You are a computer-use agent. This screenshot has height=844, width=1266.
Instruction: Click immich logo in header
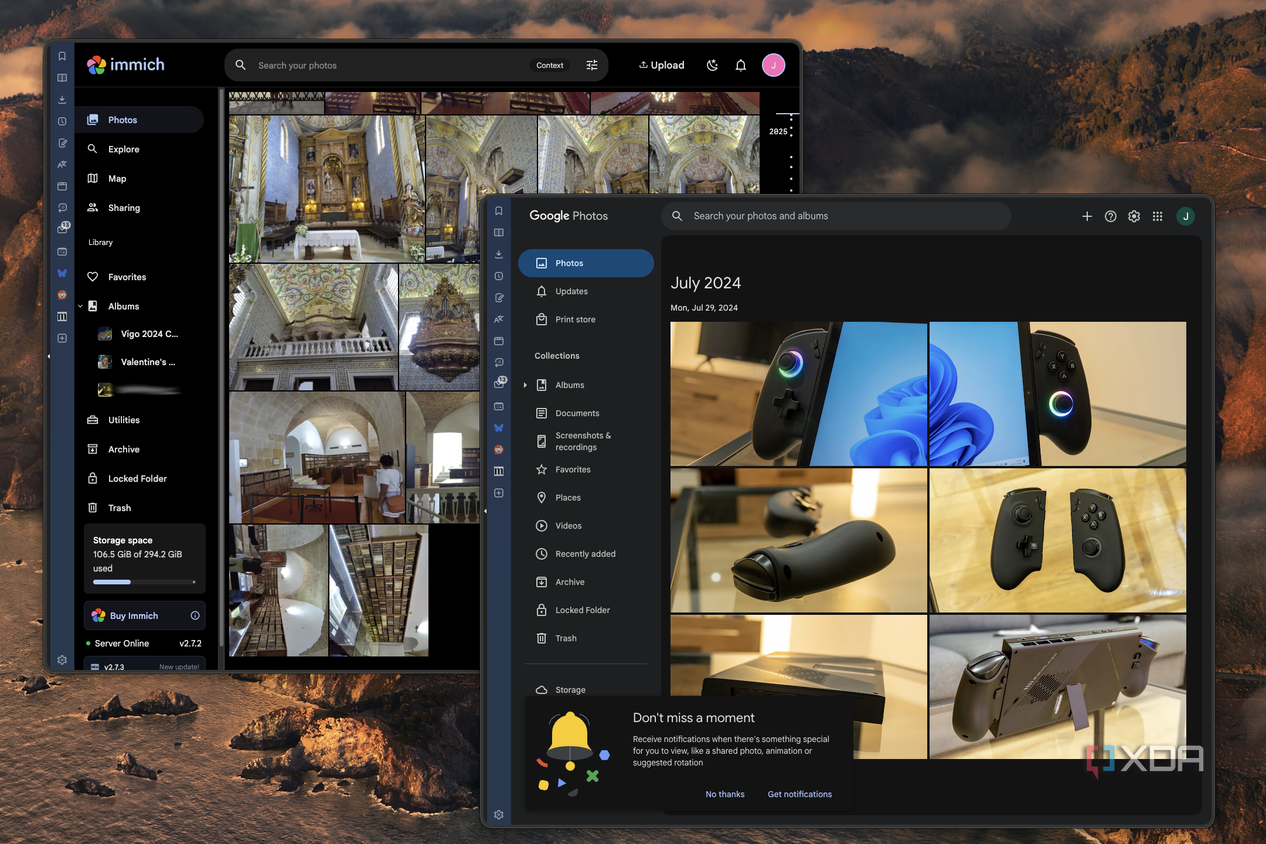click(x=126, y=65)
